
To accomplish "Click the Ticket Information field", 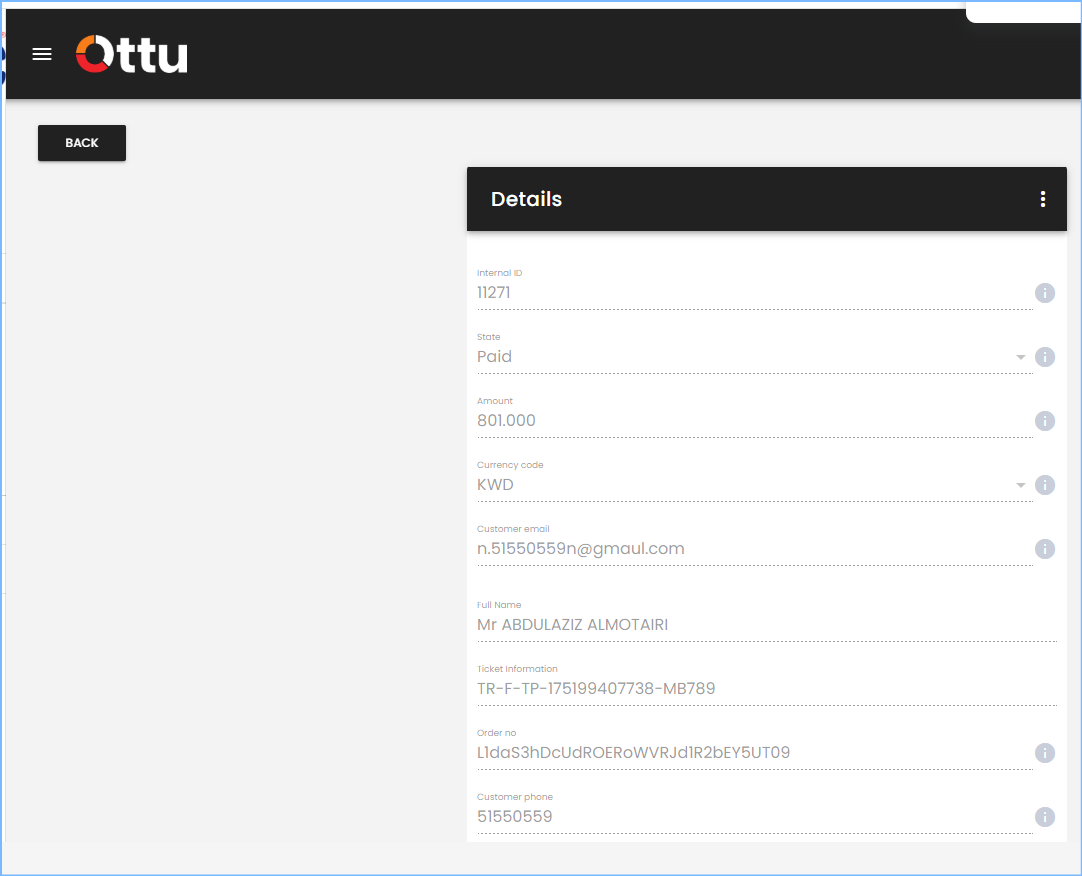I will click(767, 688).
